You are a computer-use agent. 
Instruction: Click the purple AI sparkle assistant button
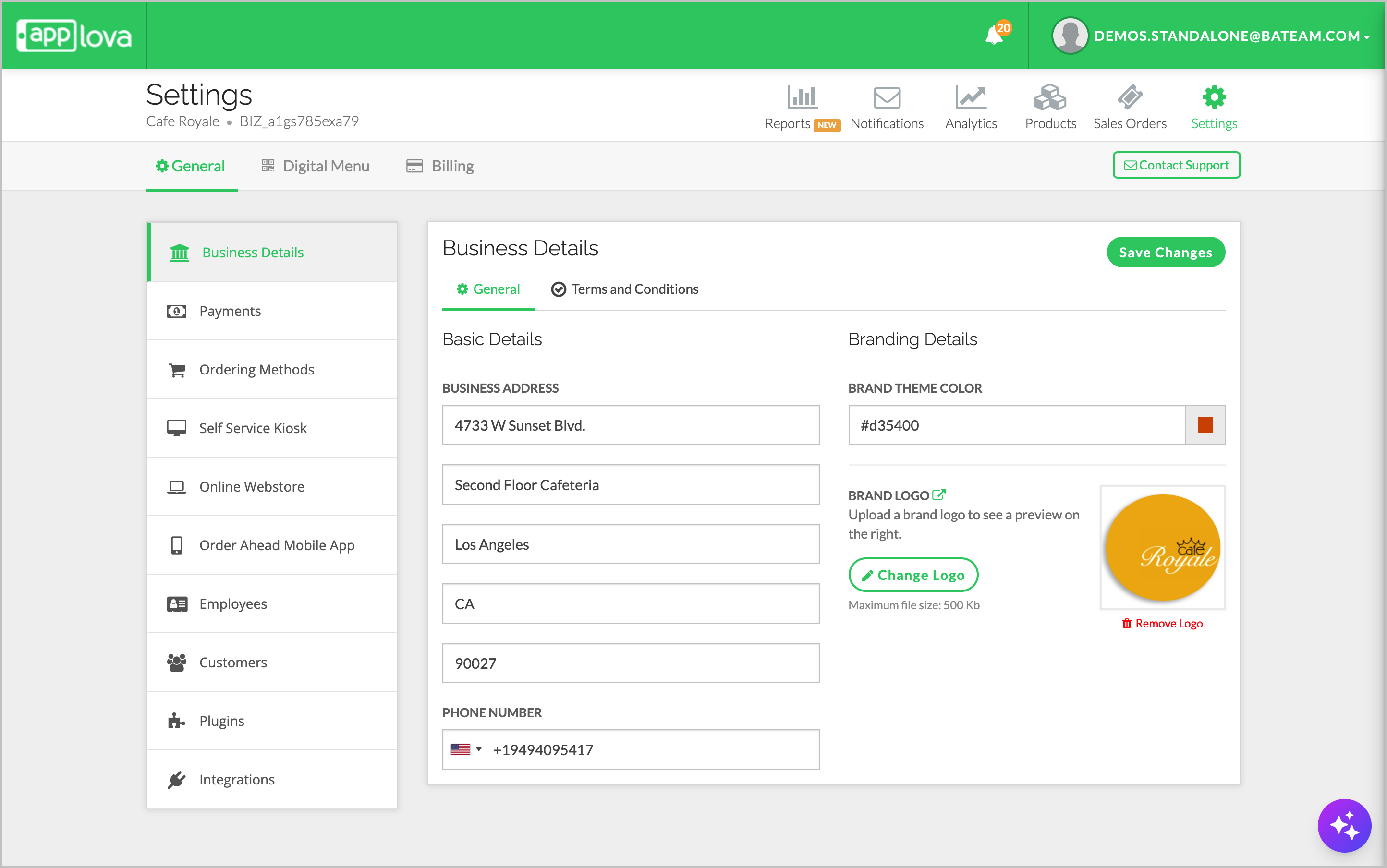tap(1344, 826)
